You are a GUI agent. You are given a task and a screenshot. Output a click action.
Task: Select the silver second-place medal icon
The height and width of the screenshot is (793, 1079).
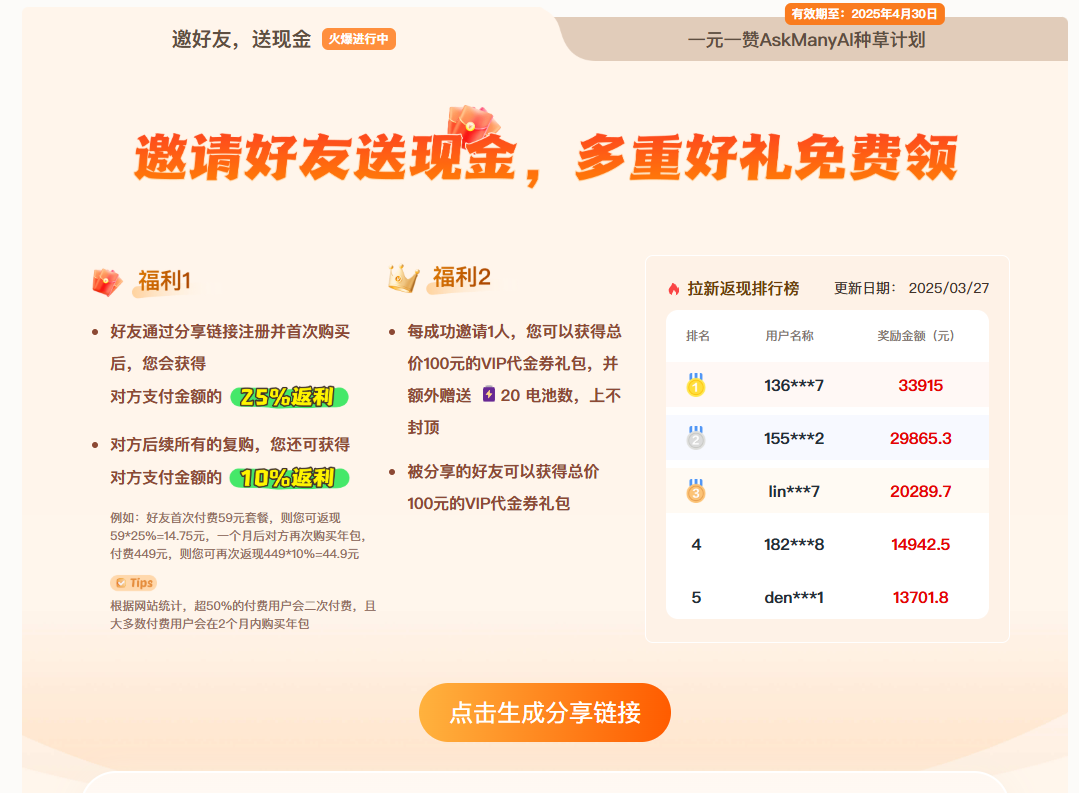(x=696, y=438)
